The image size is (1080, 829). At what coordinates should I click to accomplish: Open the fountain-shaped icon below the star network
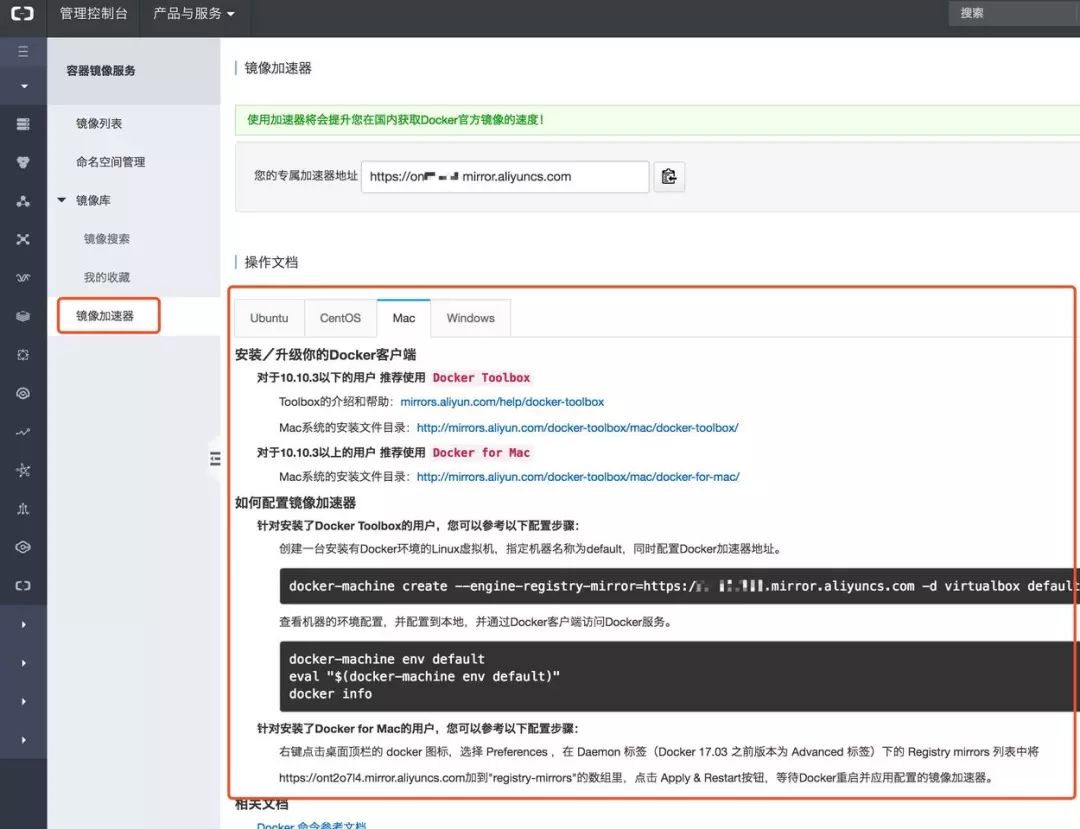[x=23, y=510]
